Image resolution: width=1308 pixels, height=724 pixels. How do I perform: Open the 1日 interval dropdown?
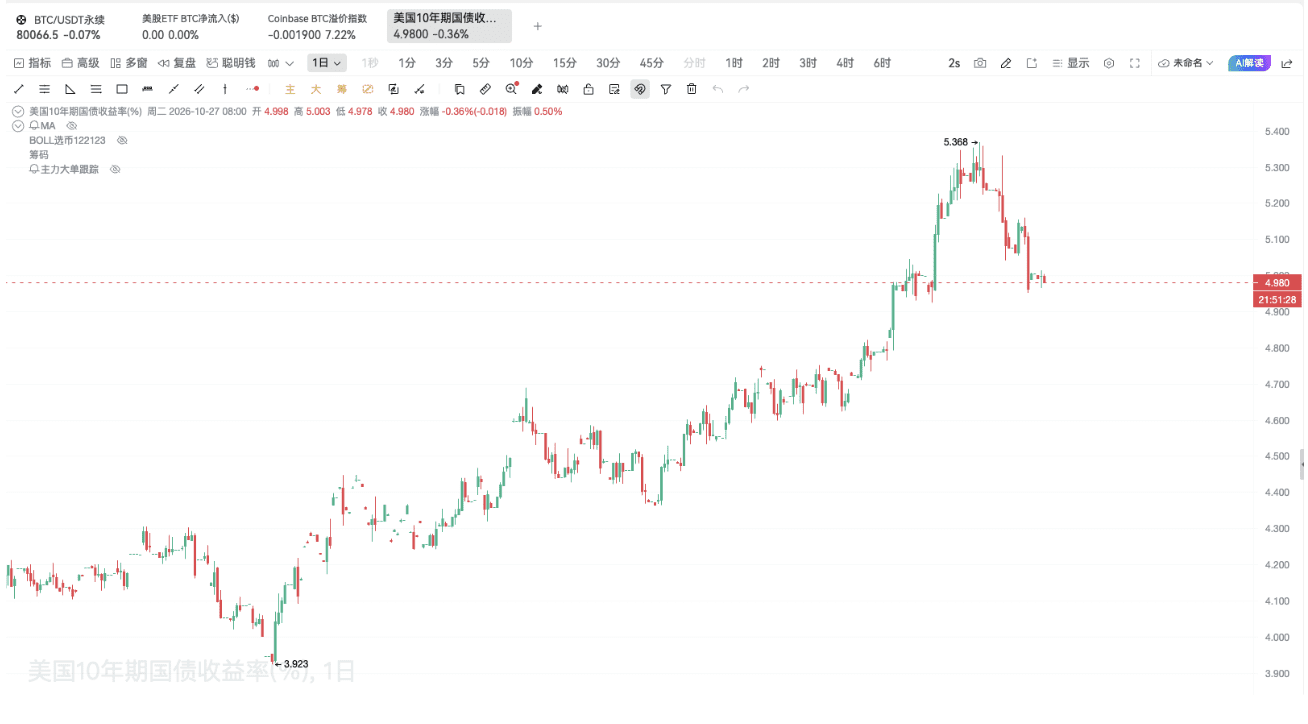point(326,63)
